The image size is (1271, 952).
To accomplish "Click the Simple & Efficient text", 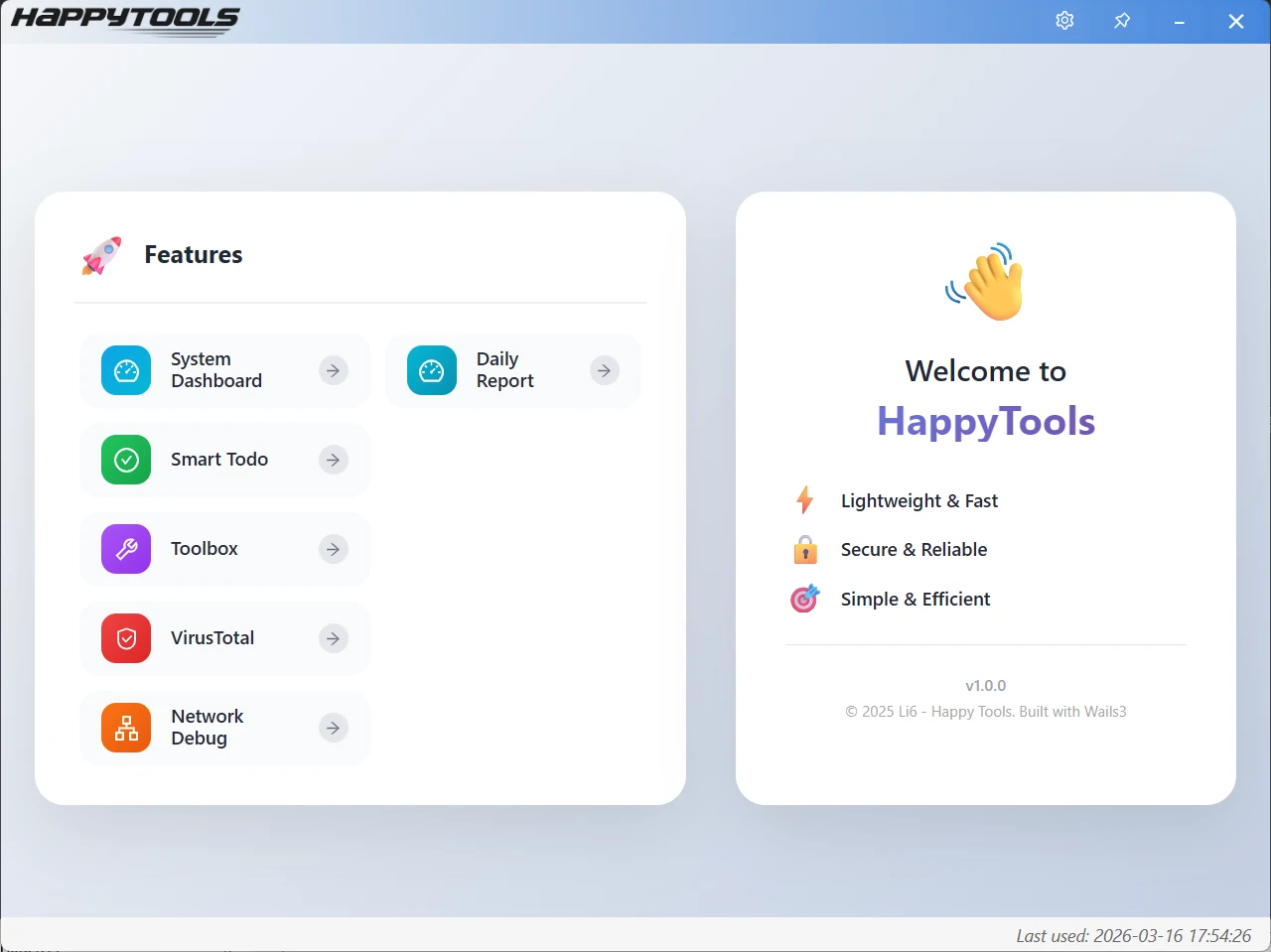I will coord(916,600).
